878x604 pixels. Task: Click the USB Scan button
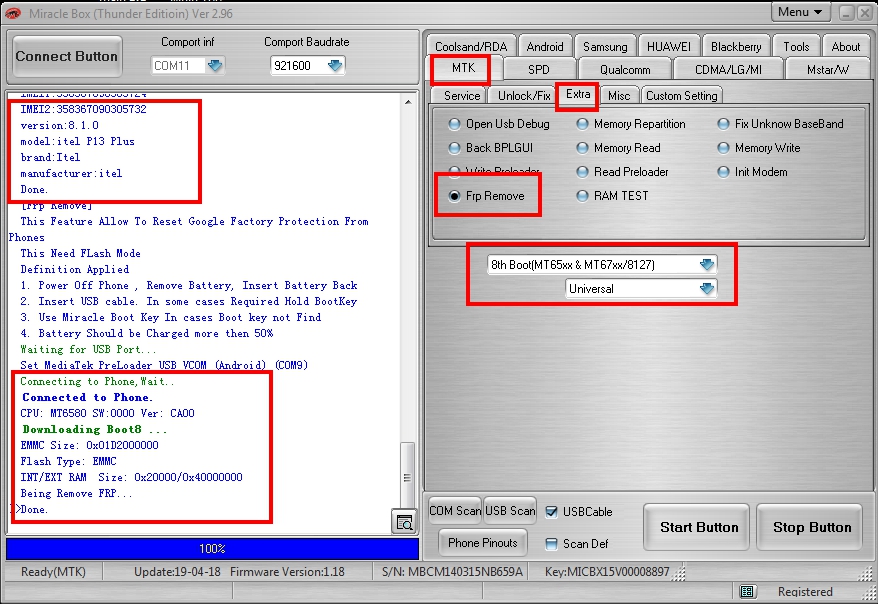pos(510,511)
